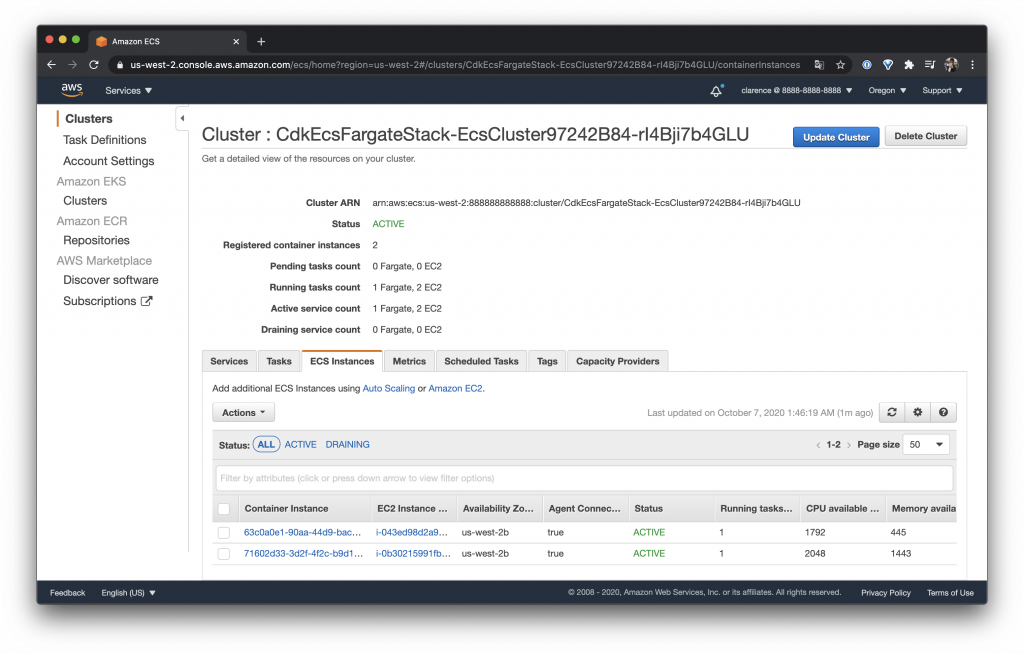Open the Capacity Providers tab
This screenshot has height=653, width=1024.
click(x=618, y=361)
